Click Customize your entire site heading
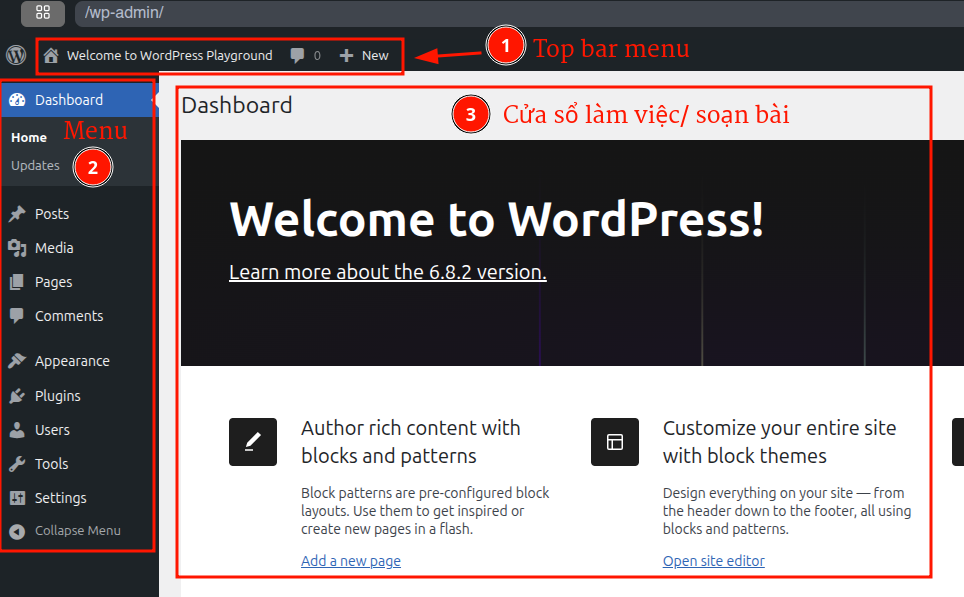This screenshot has width=964, height=597. point(780,442)
